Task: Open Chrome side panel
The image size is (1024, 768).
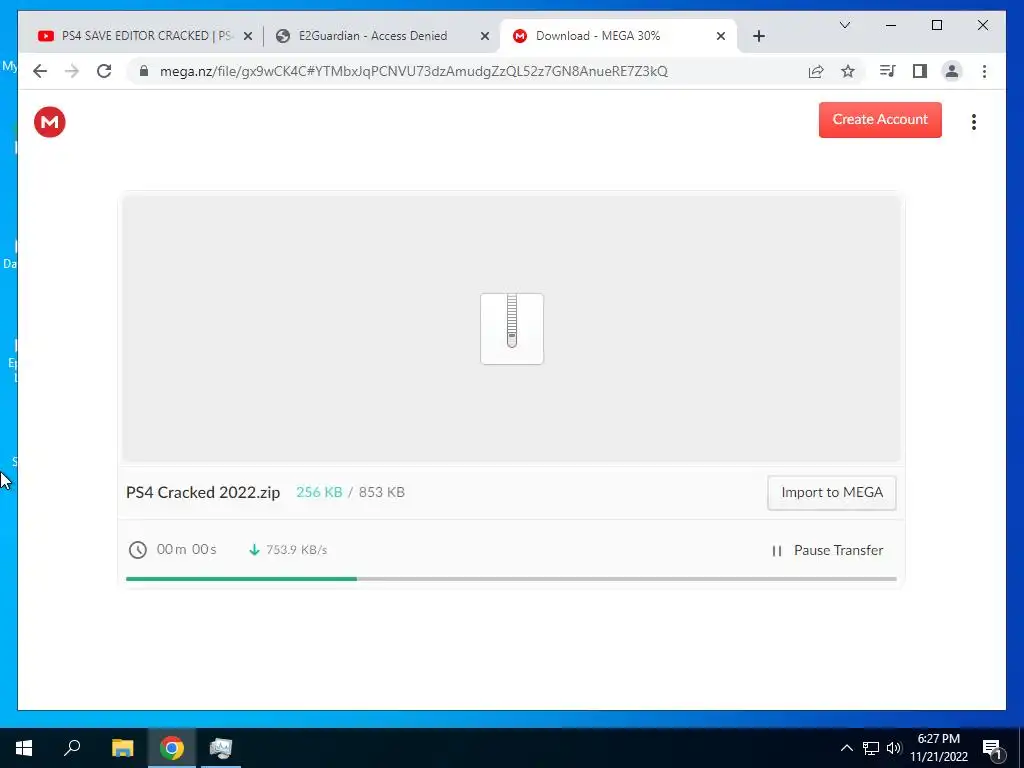Action: pyautogui.click(x=920, y=71)
